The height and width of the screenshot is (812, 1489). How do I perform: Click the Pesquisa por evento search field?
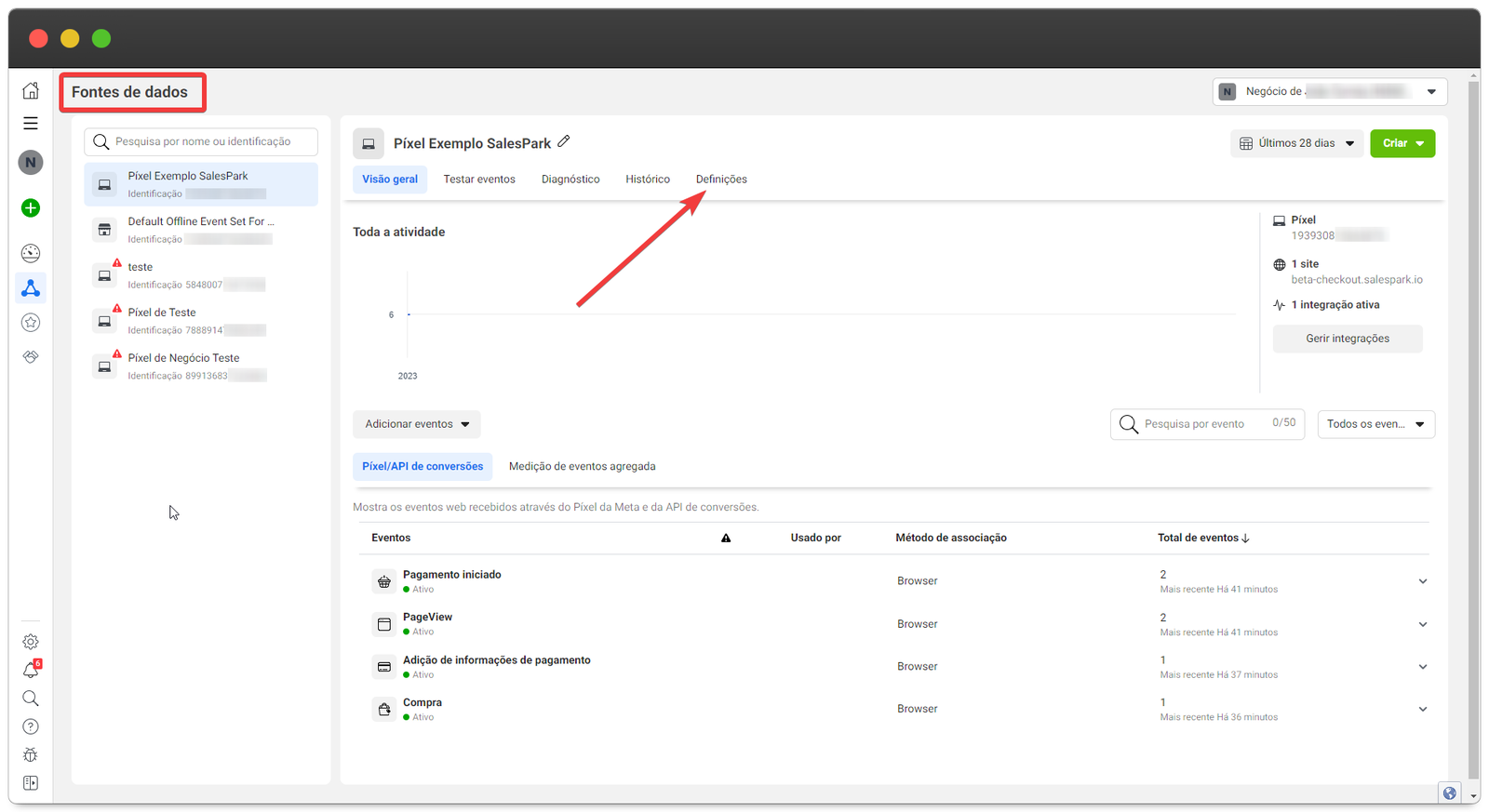pyautogui.click(x=1201, y=424)
